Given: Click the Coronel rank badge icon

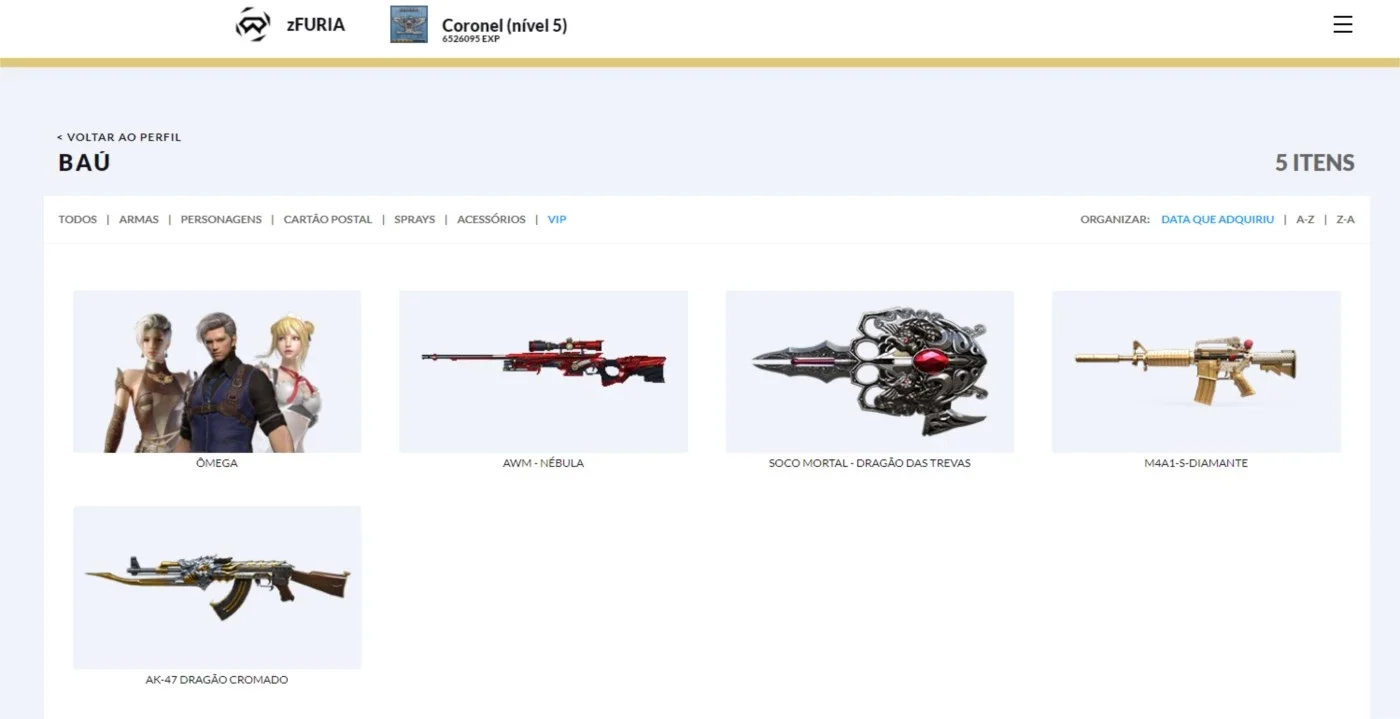Looking at the screenshot, I should tap(408, 25).
